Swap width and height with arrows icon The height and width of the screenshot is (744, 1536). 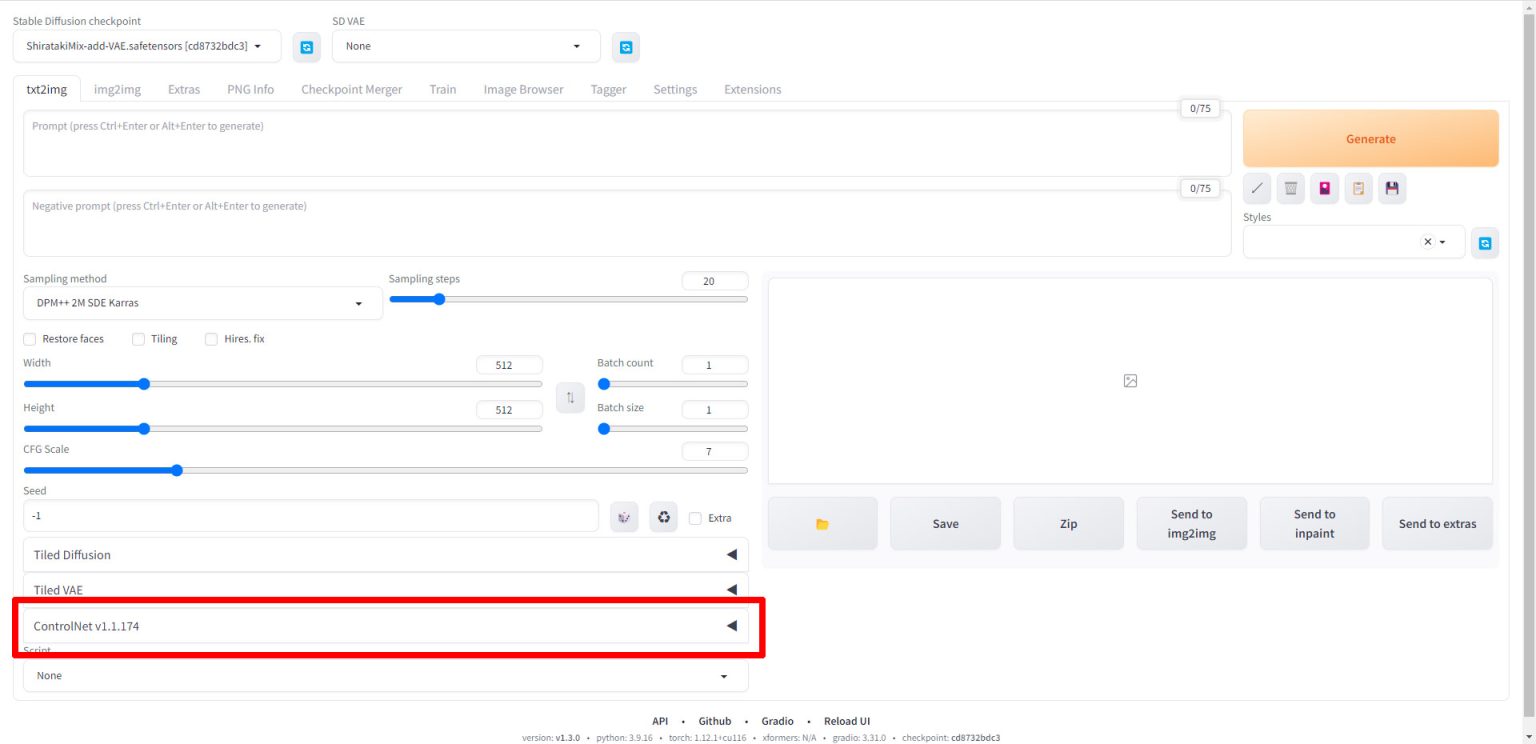coord(570,397)
